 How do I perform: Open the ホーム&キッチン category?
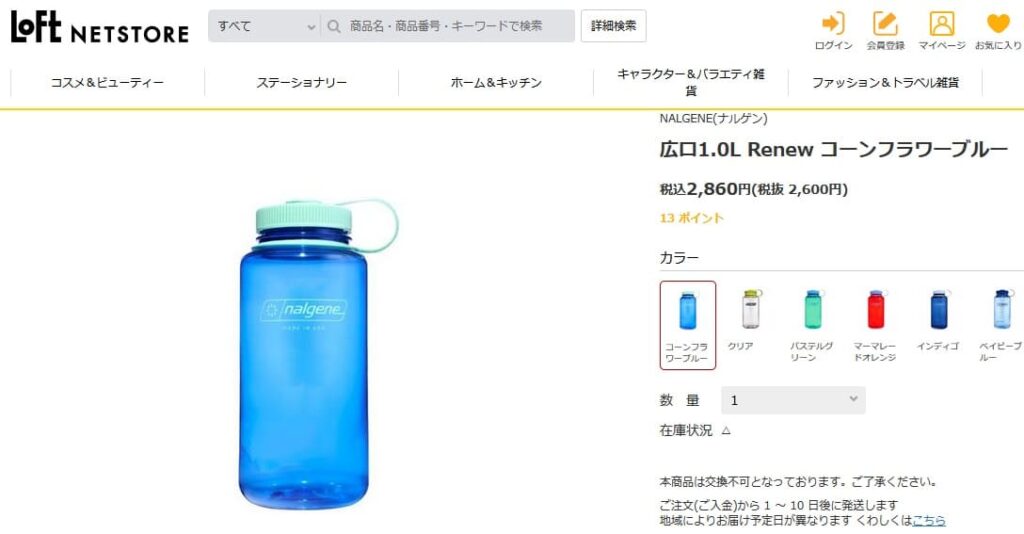click(x=496, y=83)
